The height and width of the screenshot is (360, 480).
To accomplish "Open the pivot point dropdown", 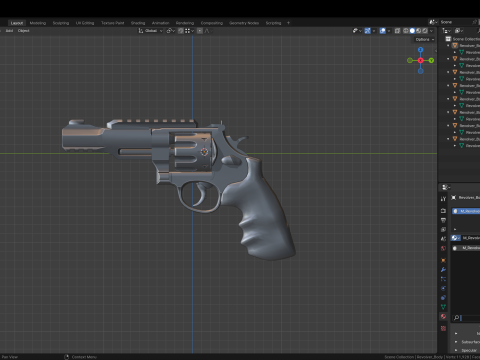I will point(171,31).
